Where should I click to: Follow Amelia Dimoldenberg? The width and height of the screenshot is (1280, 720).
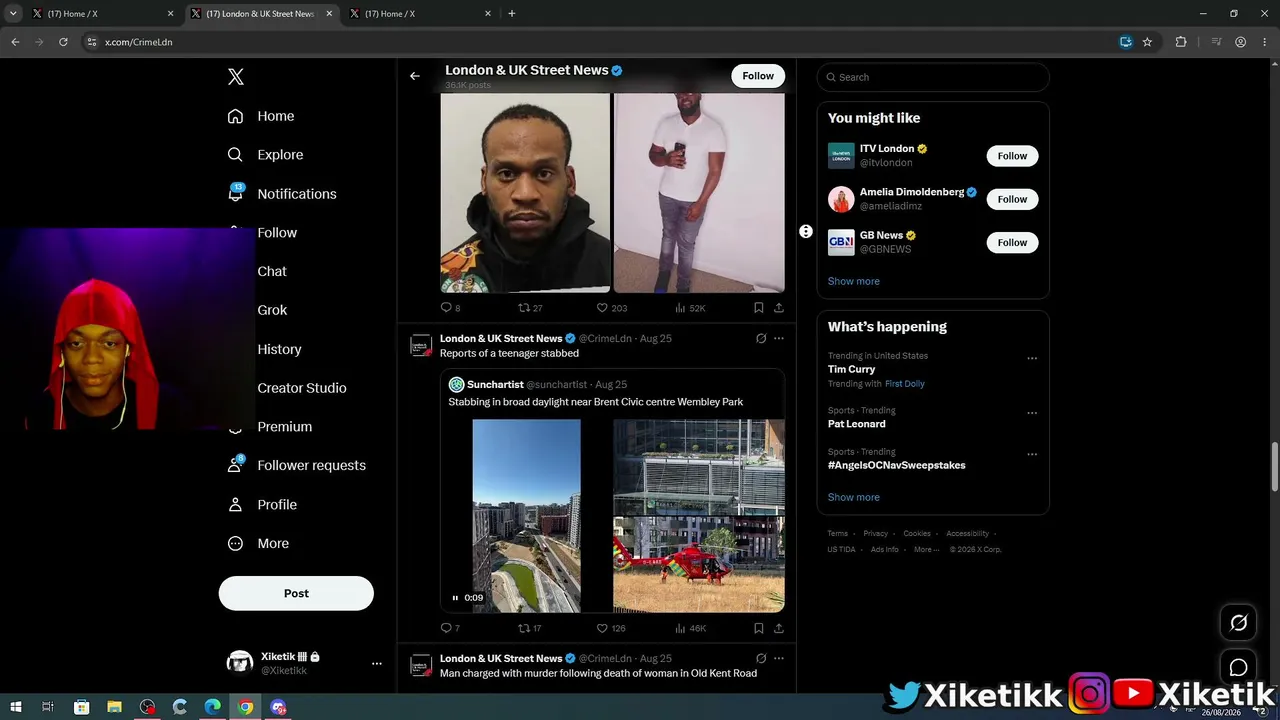(1012, 199)
